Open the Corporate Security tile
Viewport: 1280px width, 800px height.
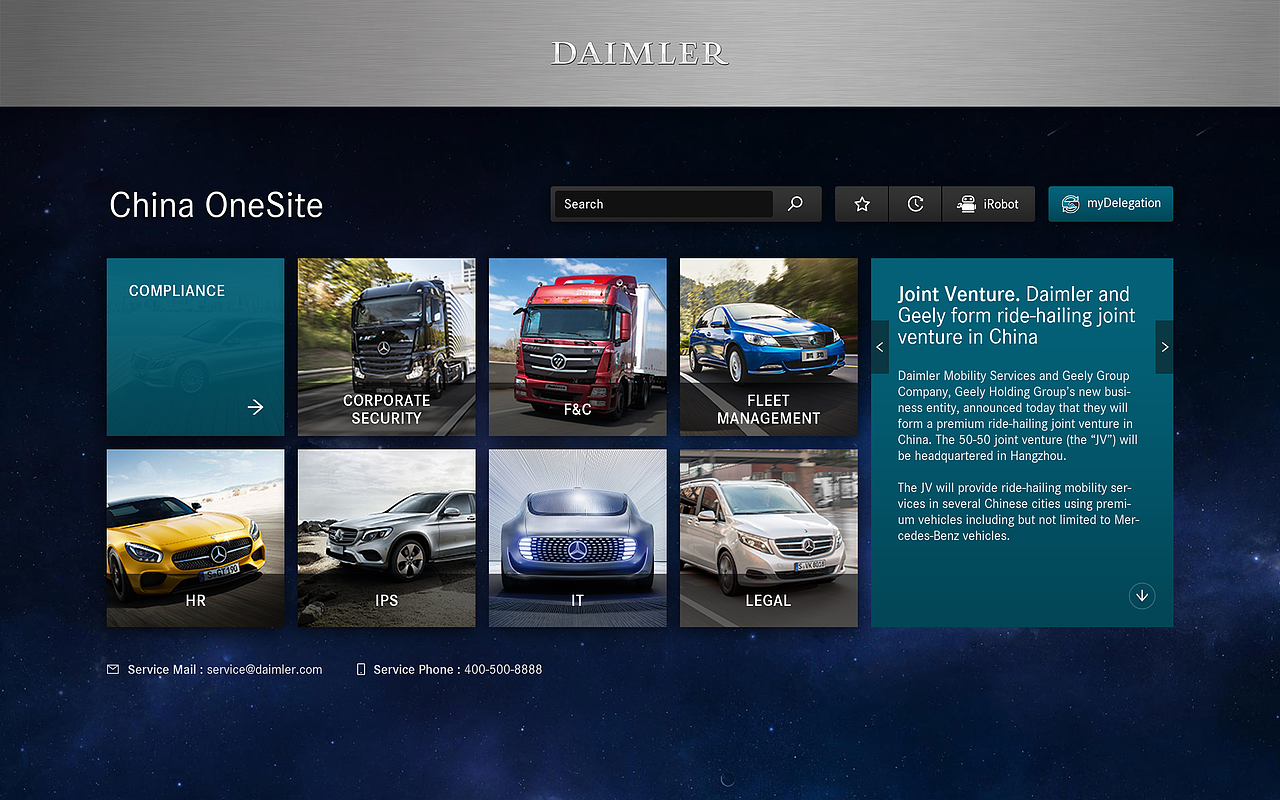click(x=386, y=347)
